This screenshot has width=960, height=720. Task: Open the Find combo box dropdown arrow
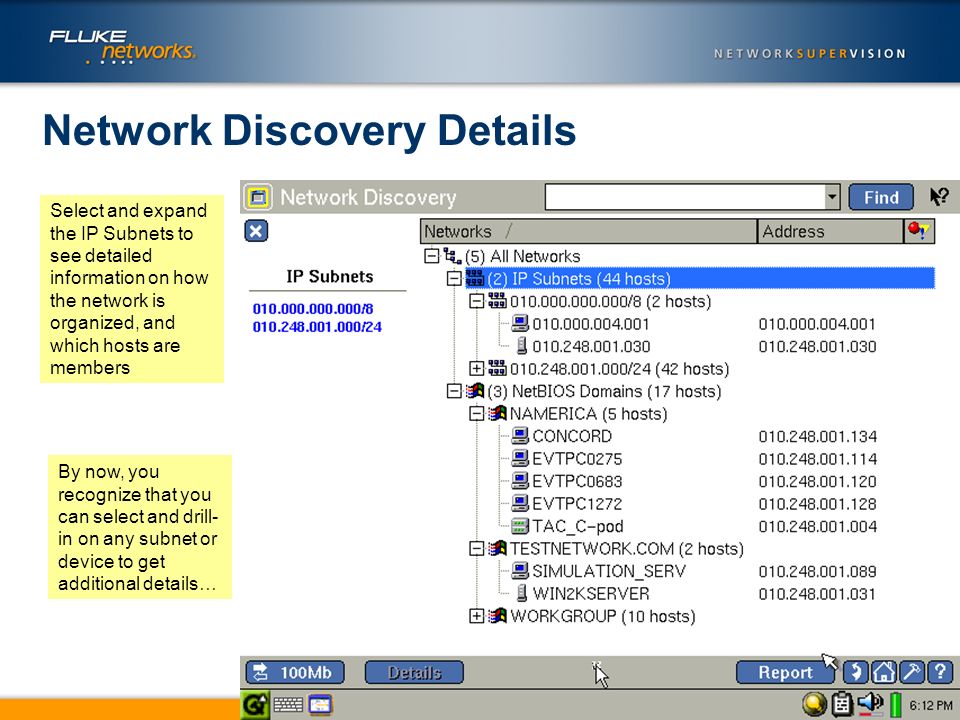coord(831,197)
